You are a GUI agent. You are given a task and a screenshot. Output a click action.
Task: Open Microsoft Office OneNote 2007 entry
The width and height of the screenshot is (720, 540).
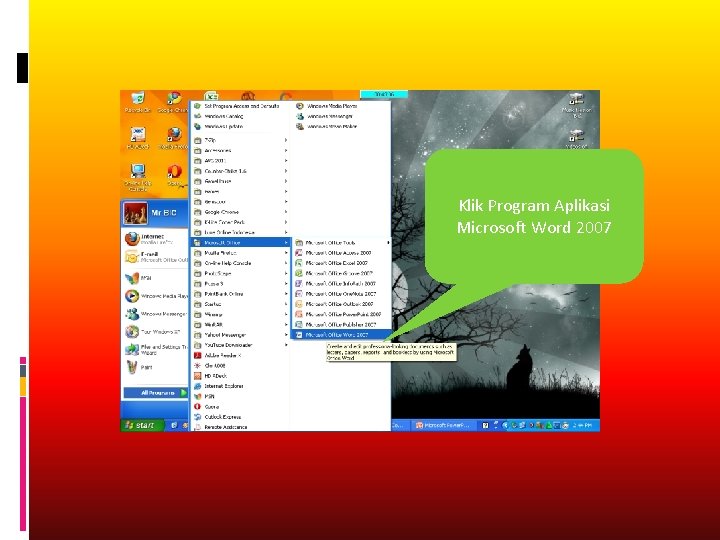coord(341,294)
